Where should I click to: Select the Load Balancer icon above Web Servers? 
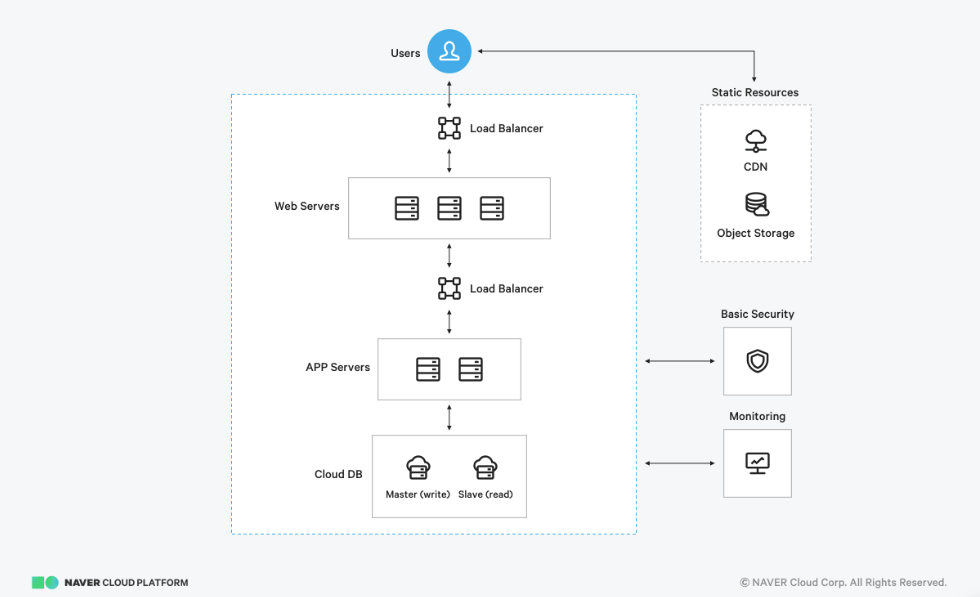coord(449,128)
